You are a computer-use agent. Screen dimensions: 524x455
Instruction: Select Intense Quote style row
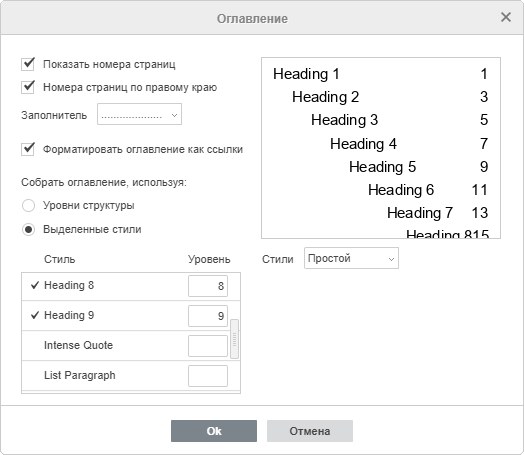coord(131,346)
